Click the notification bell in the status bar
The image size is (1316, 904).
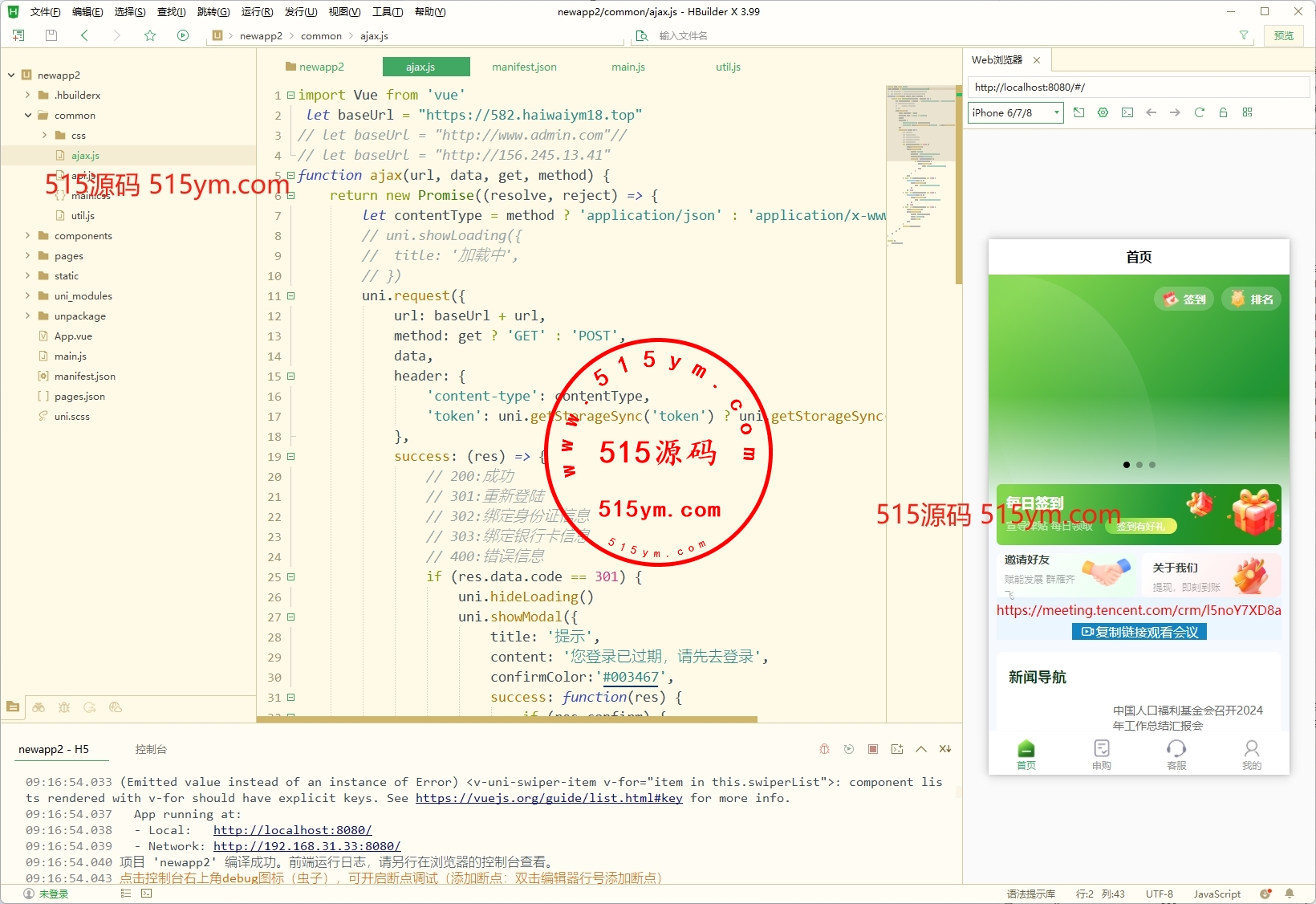click(x=1290, y=894)
